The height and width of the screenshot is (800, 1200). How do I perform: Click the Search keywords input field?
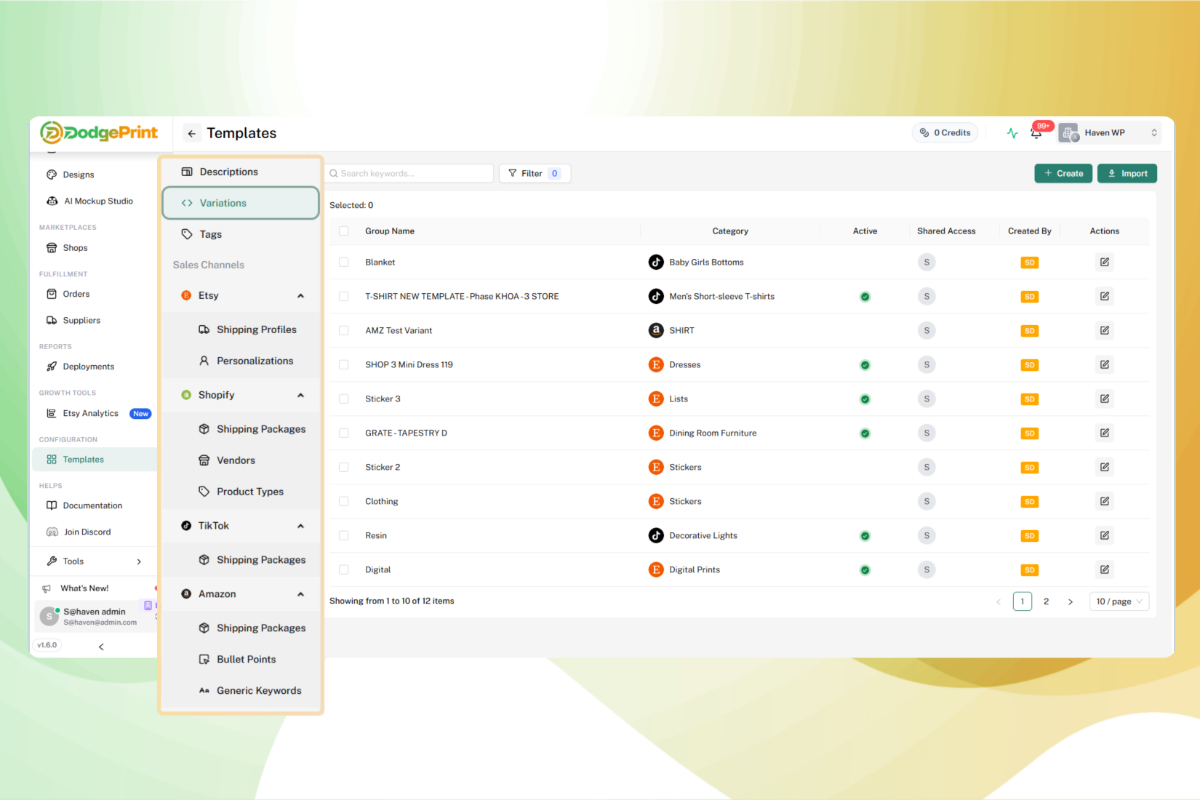click(410, 173)
